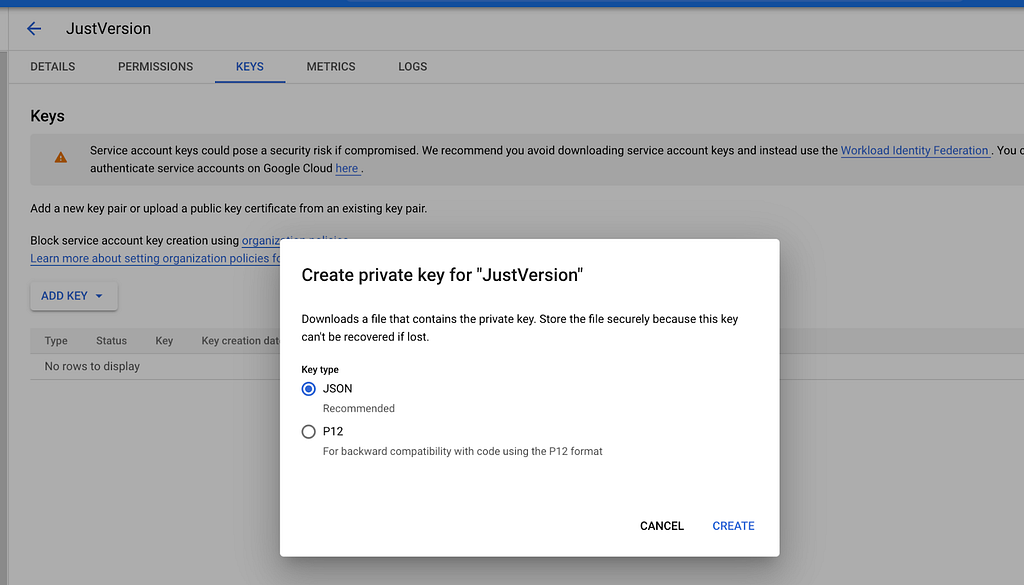Viewport: 1024px width, 585px height.
Task: Click the 'Key type' label
Action: click(x=320, y=370)
